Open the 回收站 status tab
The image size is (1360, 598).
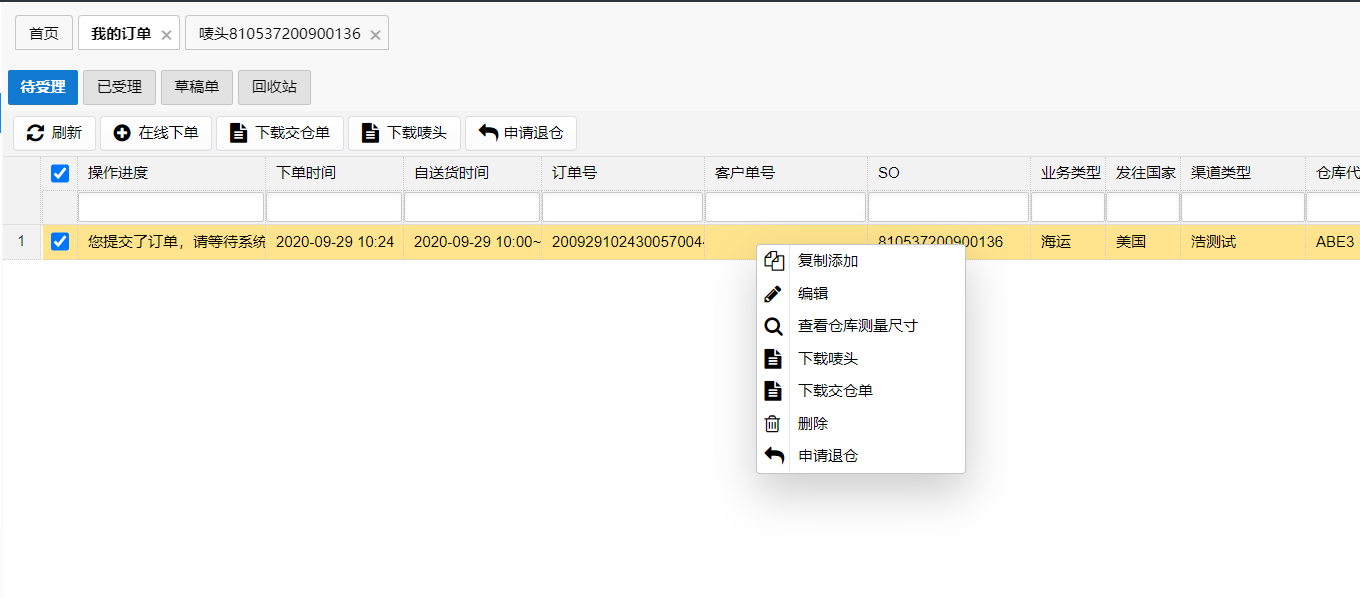coord(274,87)
